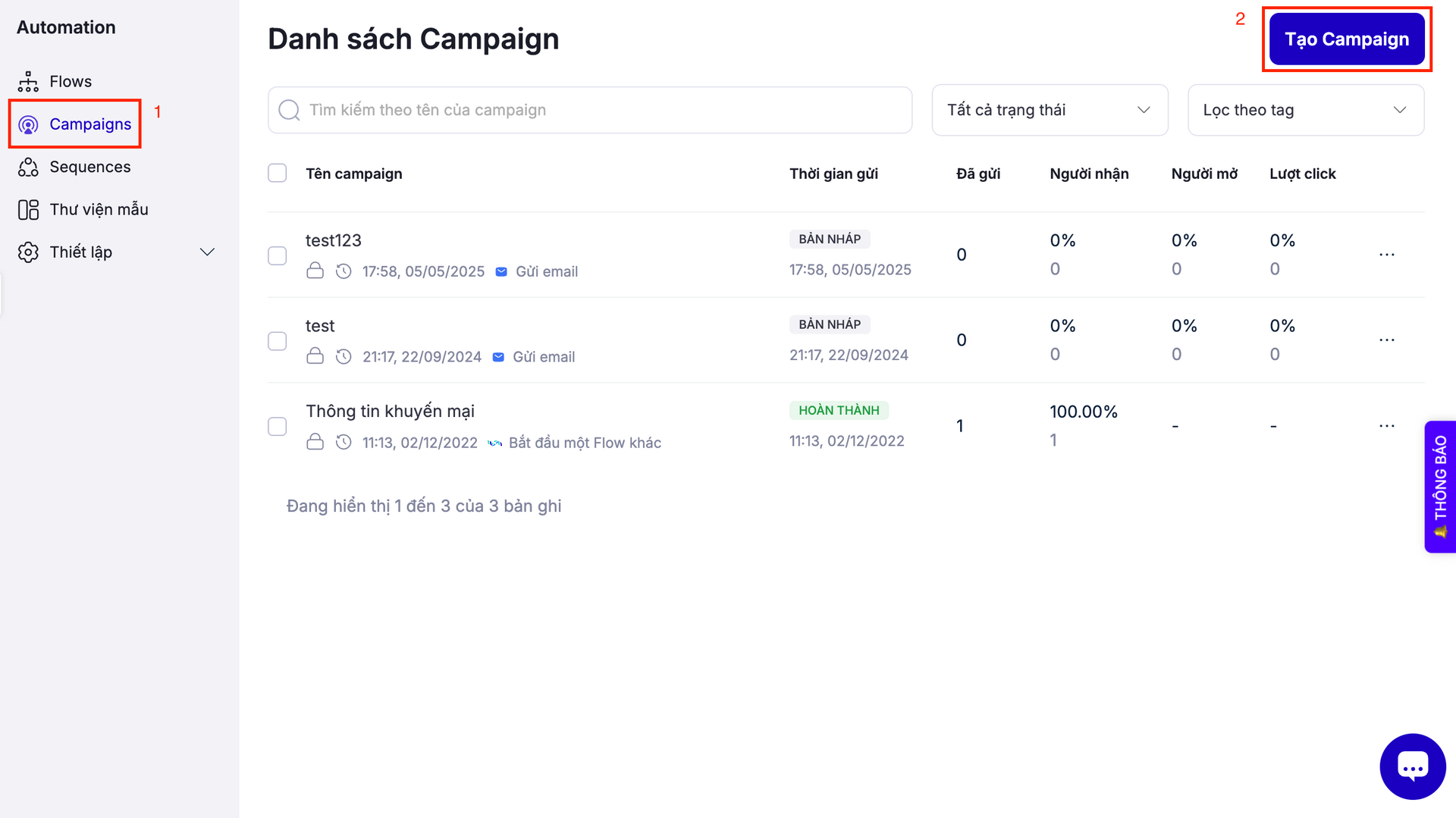The height and width of the screenshot is (818, 1456).
Task: Open the Thông tin khuyến mại campaign
Action: 390,411
